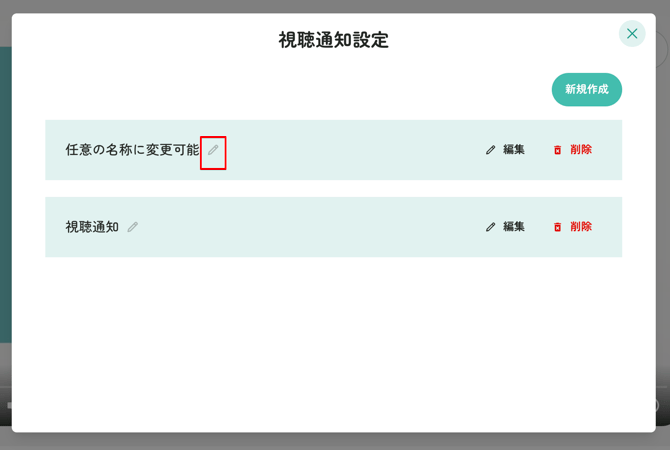Viewport: 670px width, 450px height.
Task: Select the 視聴通知 name text
Action: point(92,227)
